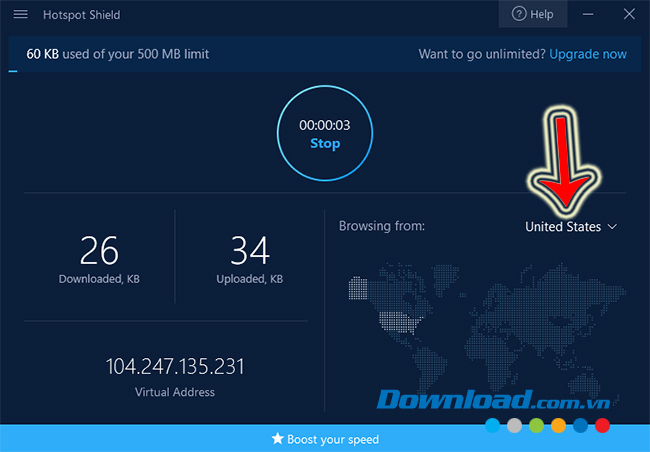Click the virtual address 104.247.135.231
This screenshot has width=650, height=452.
[x=175, y=366]
